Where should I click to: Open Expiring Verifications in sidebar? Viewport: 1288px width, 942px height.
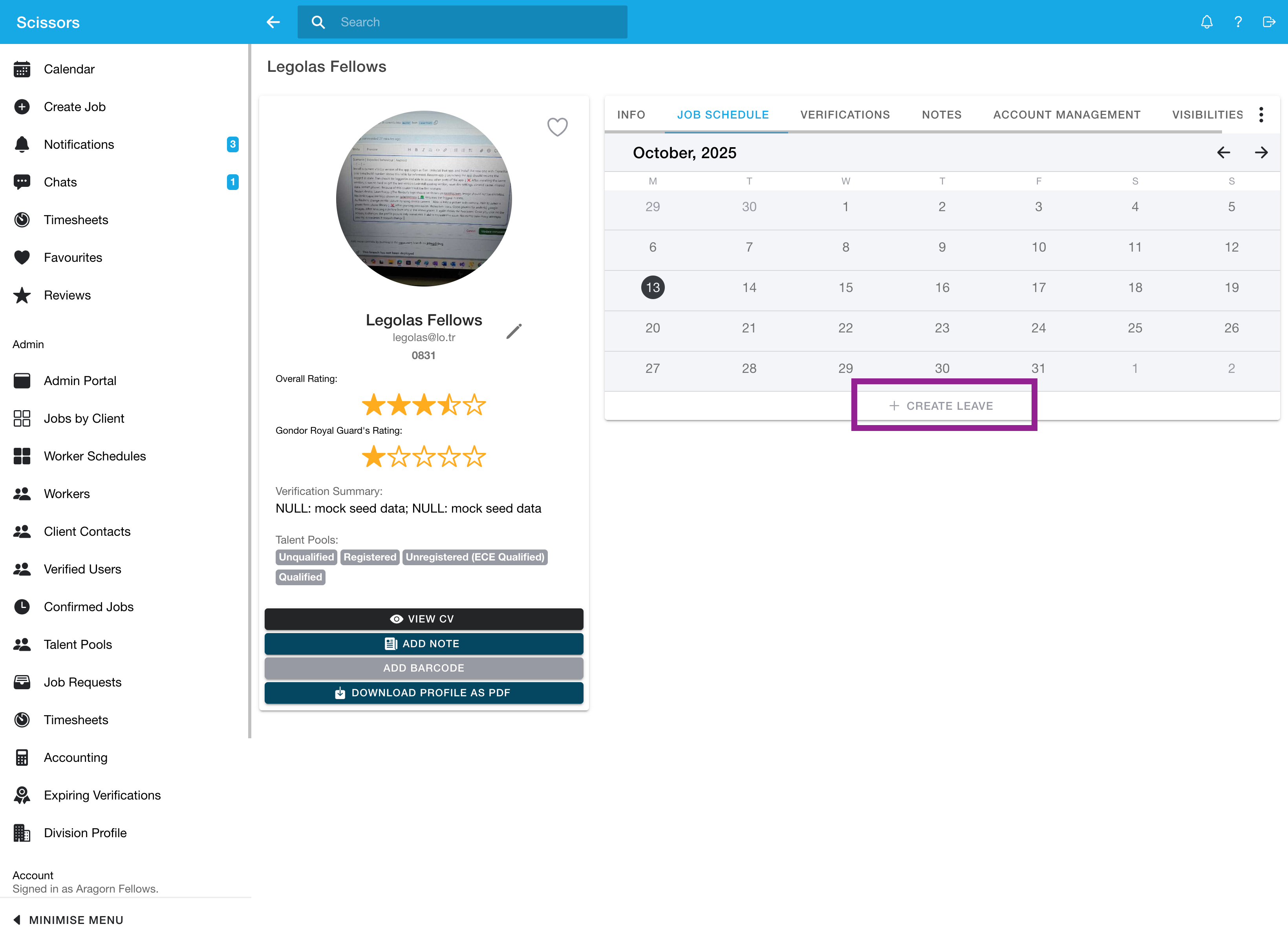[102, 795]
